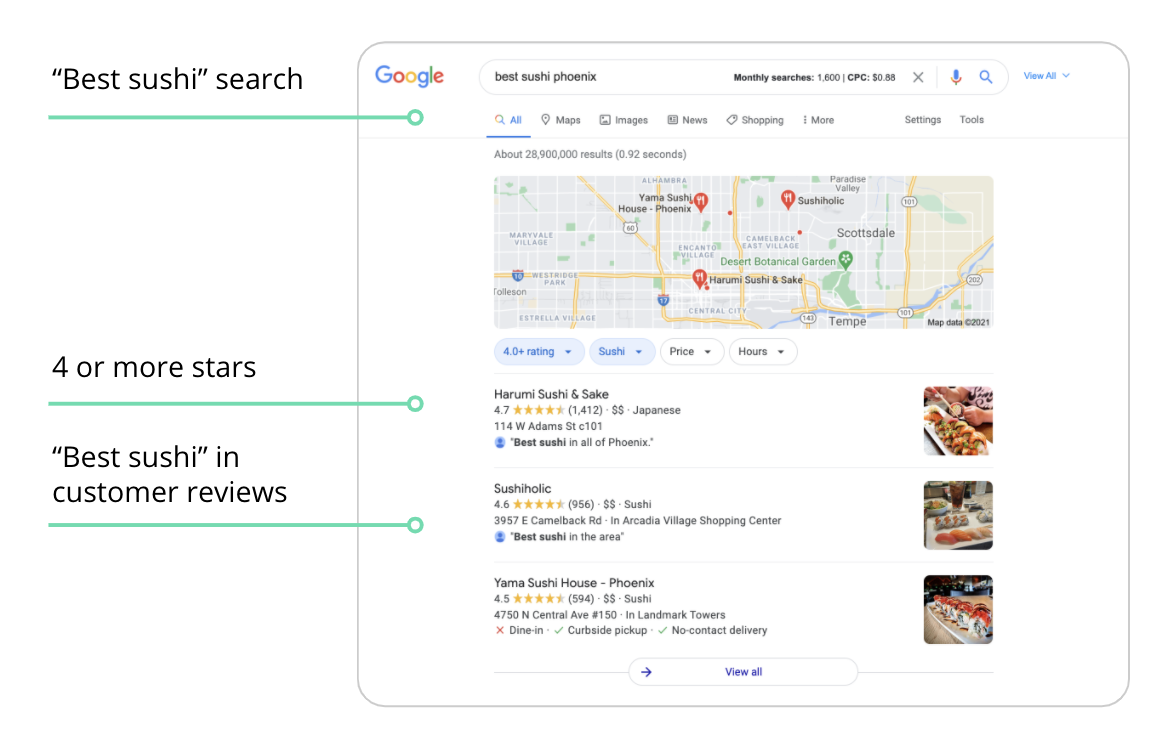Switch to the Maps tab
The width and height of the screenshot is (1152, 734).
(x=560, y=120)
